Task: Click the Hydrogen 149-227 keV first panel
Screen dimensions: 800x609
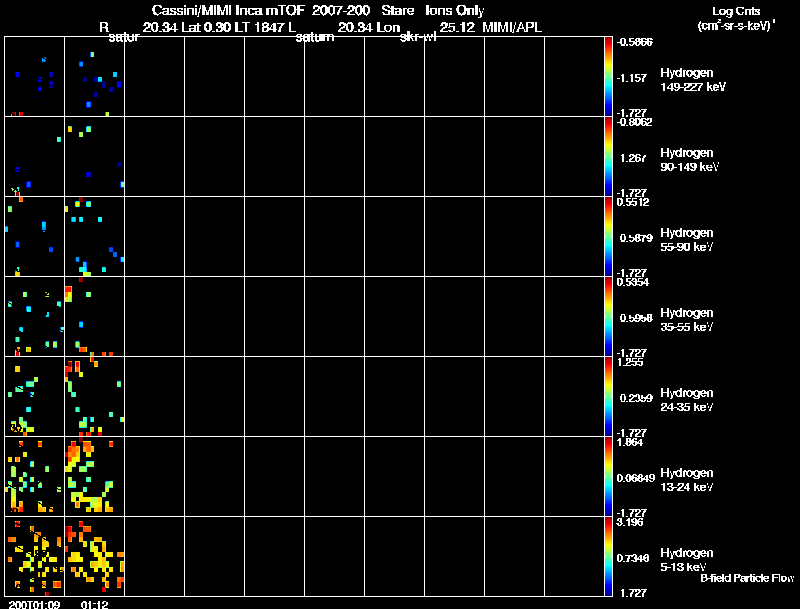Action: tap(35, 77)
